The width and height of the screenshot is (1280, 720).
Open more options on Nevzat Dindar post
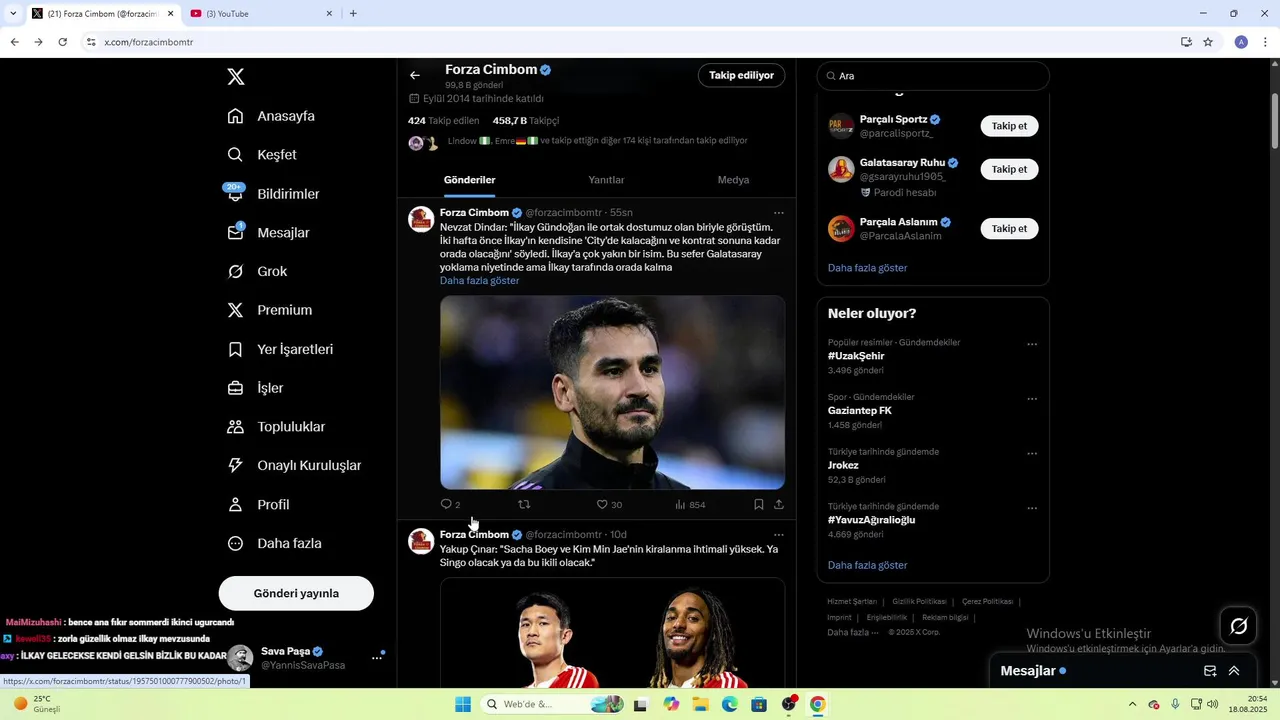point(778,213)
